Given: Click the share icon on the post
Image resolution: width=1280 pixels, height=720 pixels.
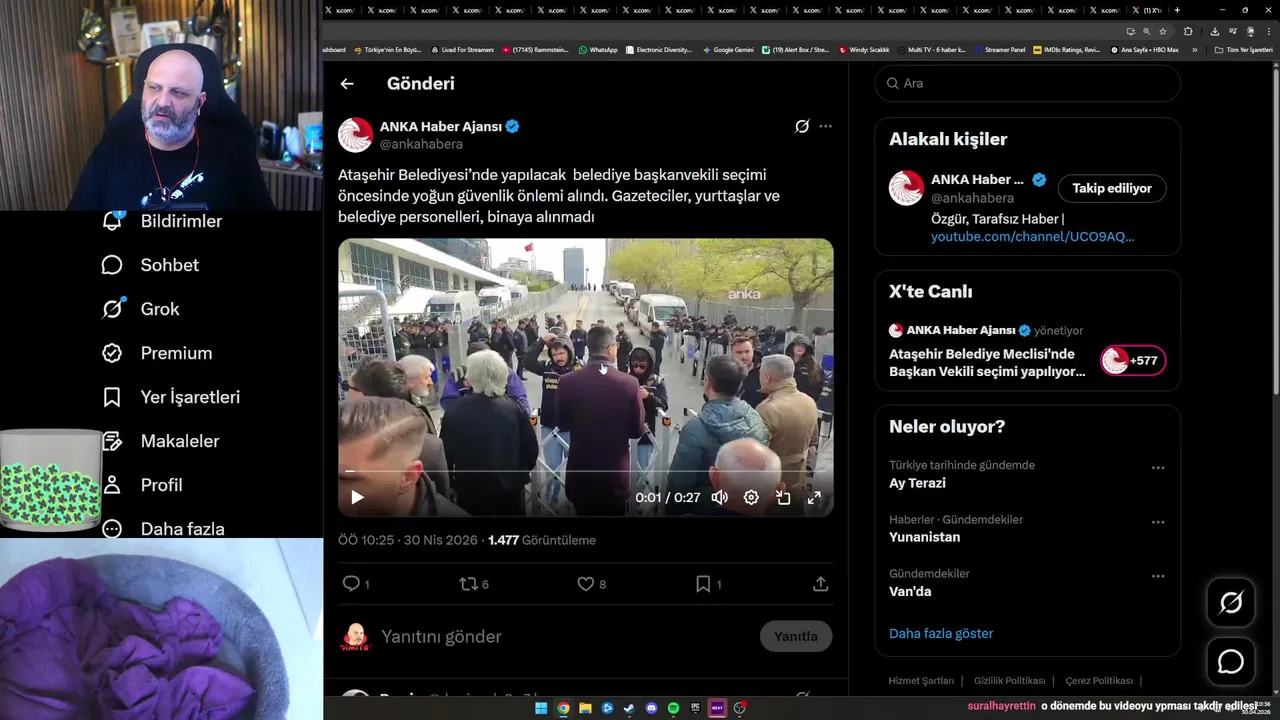Looking at the screenshot, I should [x=820, y=584].
